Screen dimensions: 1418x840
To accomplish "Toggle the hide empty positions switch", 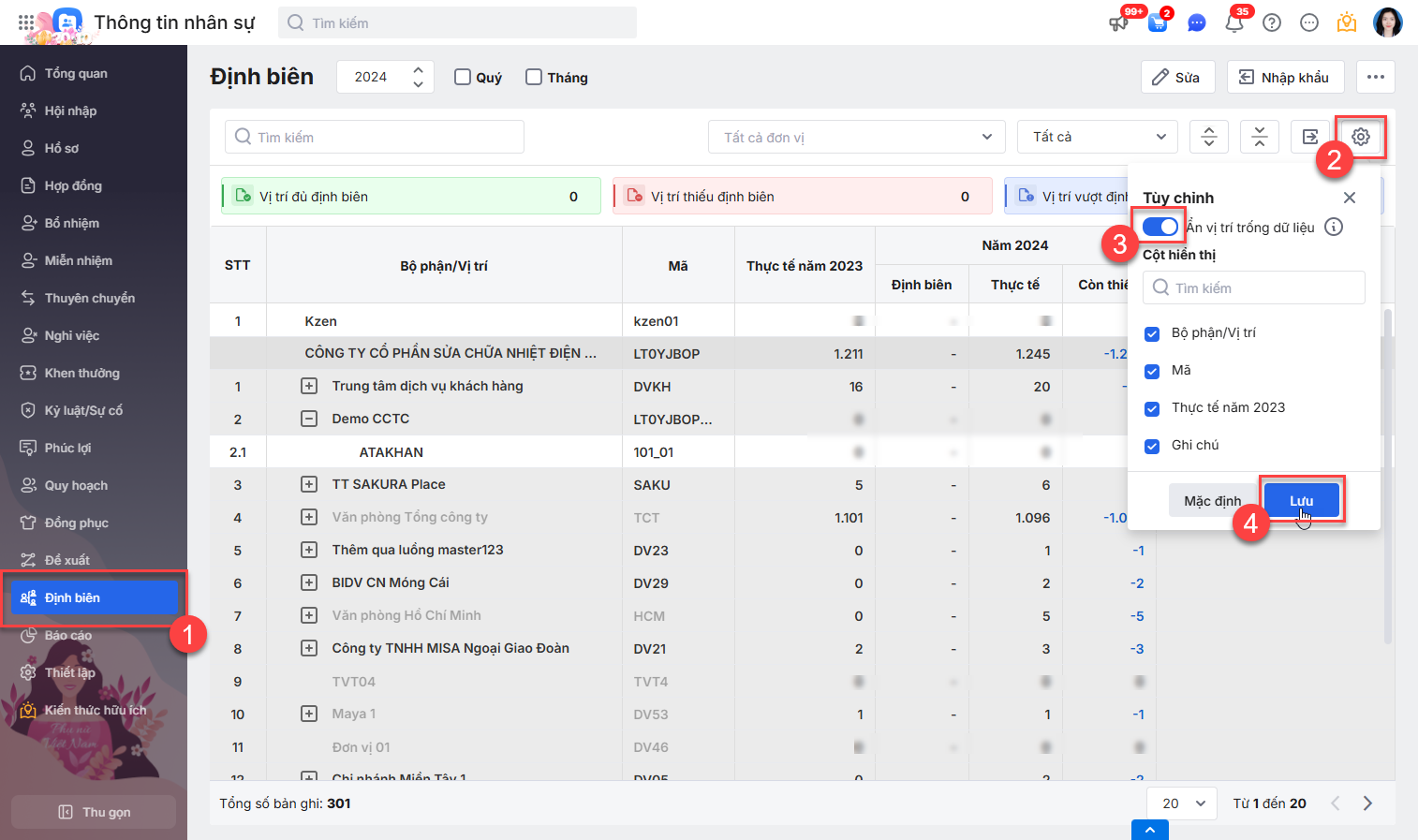I will [x=1160, y=227].
